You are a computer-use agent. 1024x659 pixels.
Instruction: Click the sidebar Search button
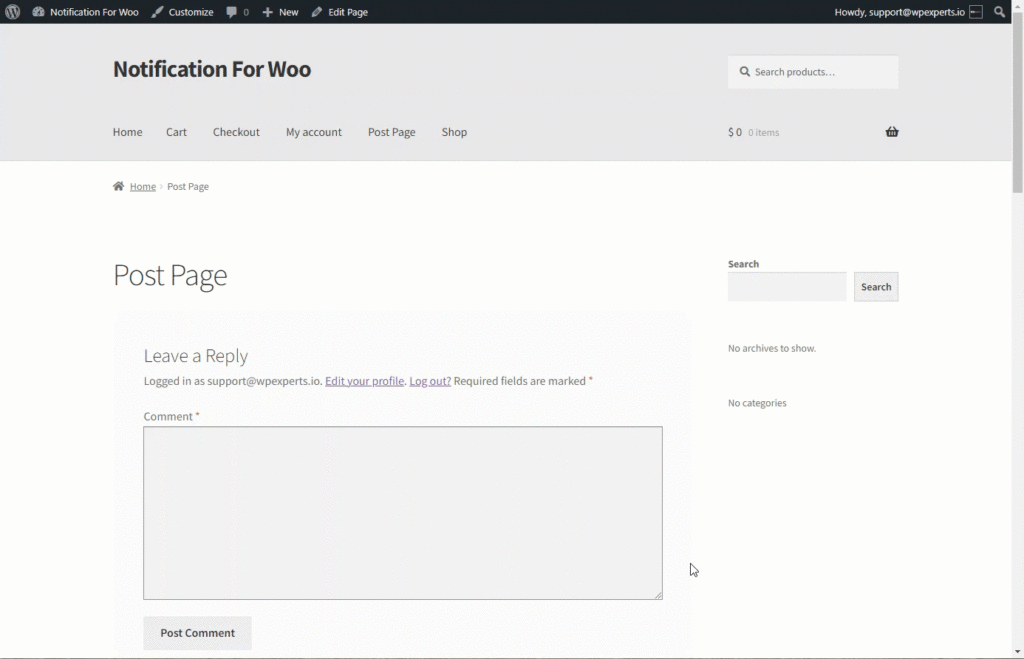[x=876, y=287]
